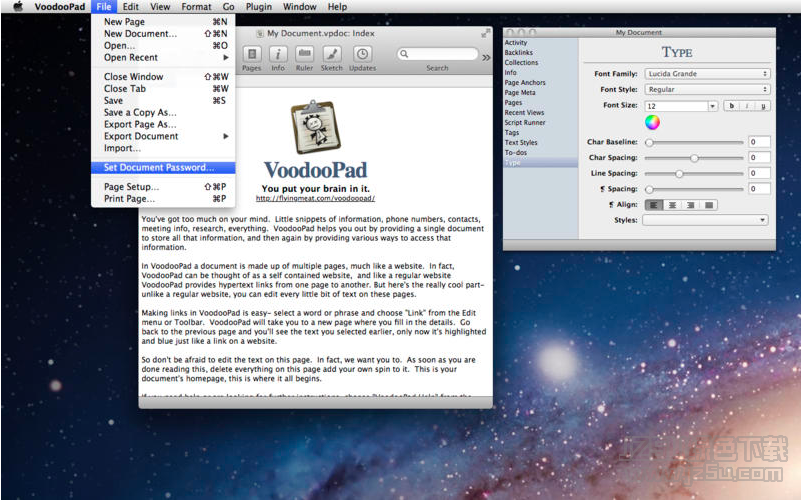The width and height of the screenshot is (801, 500).
Task: Justify text in Type palette
Action: tap(709, 205)
